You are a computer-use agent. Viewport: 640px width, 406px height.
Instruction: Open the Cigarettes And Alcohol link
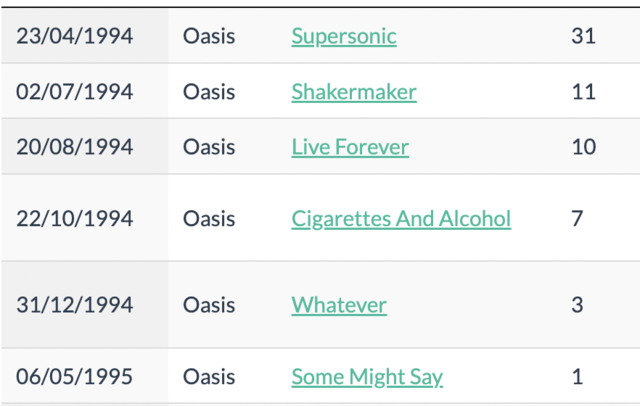point(401,218)
